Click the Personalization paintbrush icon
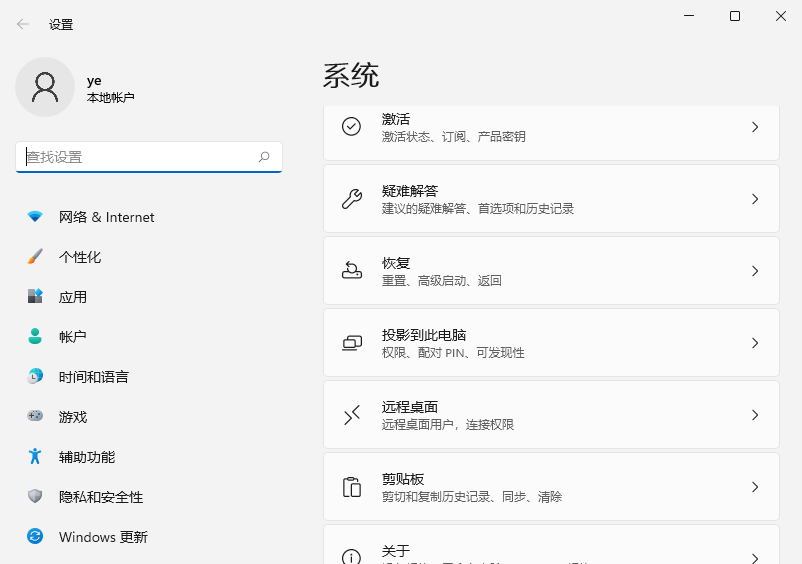802x564 pixels. coord(35,257)
